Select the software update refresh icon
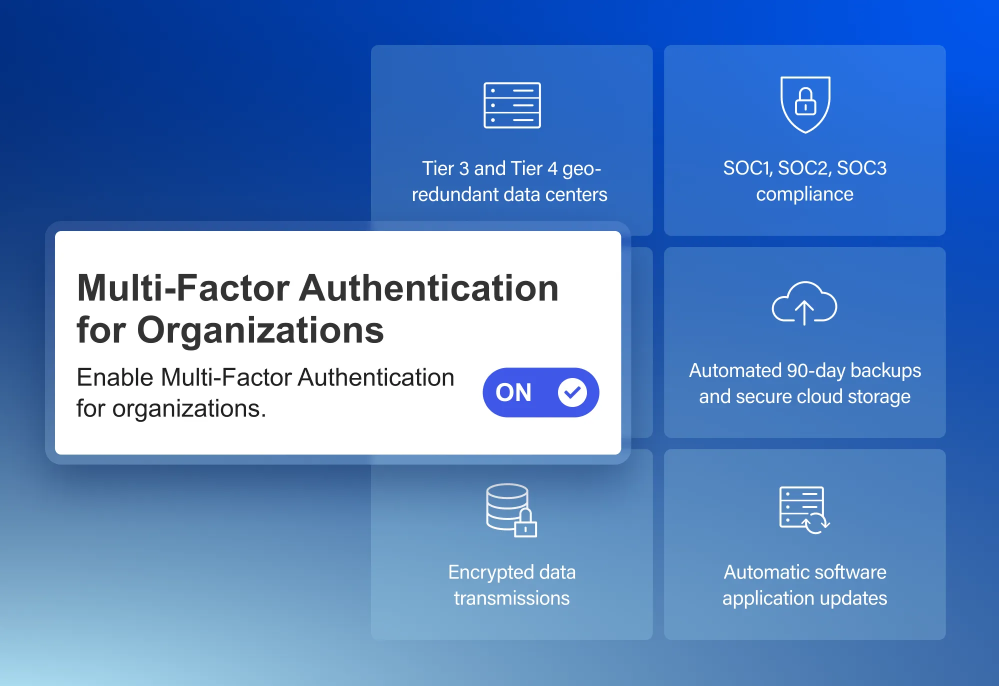 tap(804, 507)
